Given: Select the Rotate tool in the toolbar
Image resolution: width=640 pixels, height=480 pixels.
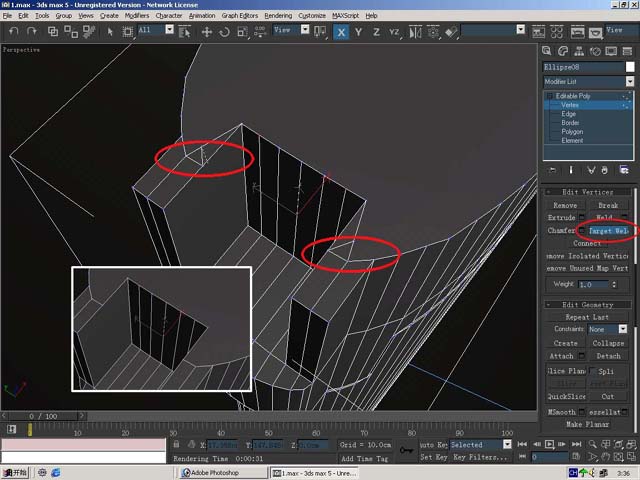Looking at the screenshot, I should tap(224, 32).
